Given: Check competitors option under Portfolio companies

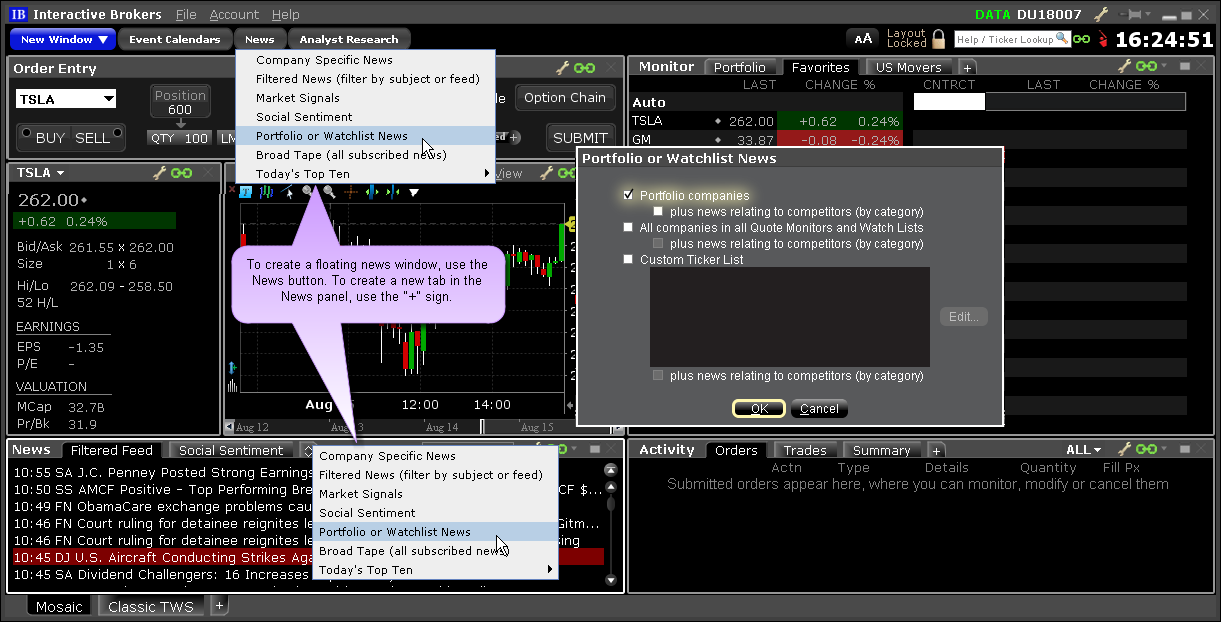Looking at the screenshot, I should [x=658, y=211].
